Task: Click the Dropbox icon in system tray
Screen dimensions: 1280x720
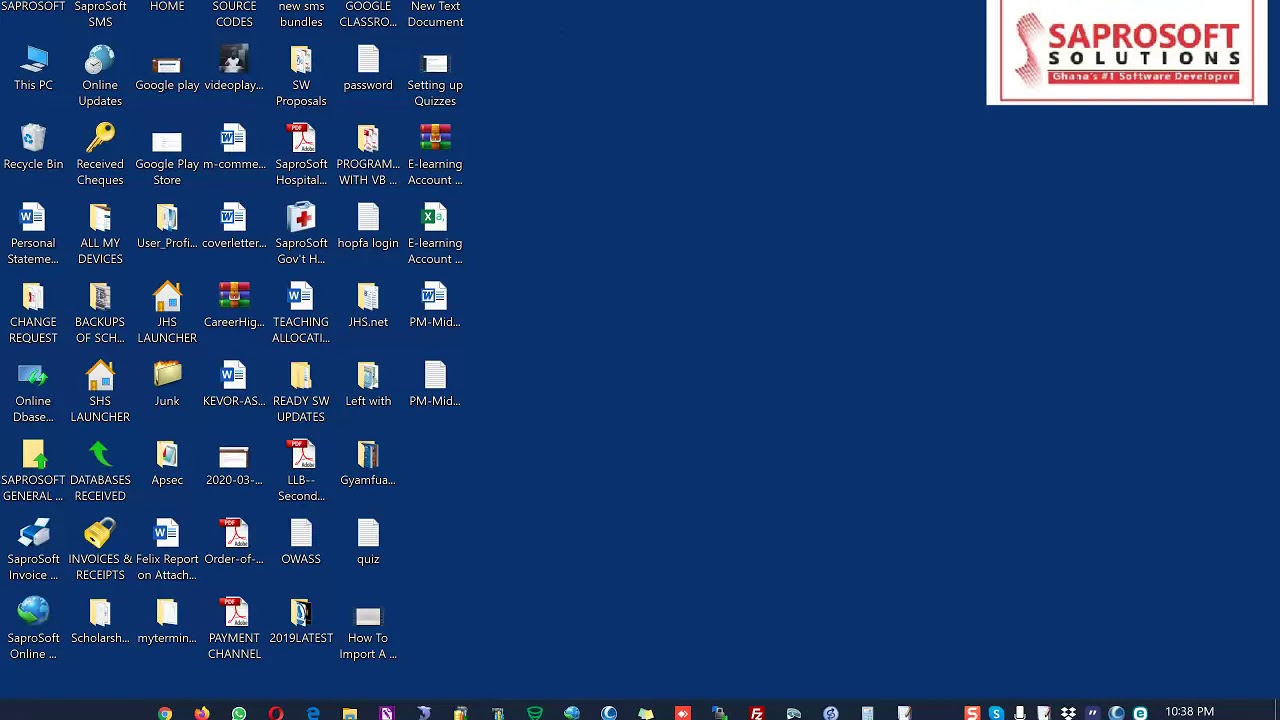Action: [1068, 713]
